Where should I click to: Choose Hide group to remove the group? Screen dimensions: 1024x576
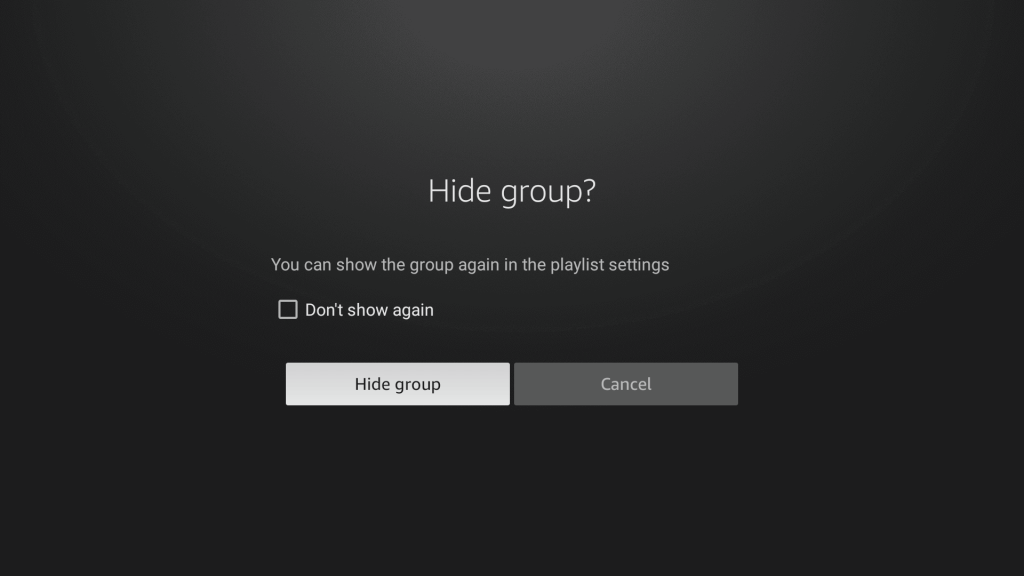[397, 384]
